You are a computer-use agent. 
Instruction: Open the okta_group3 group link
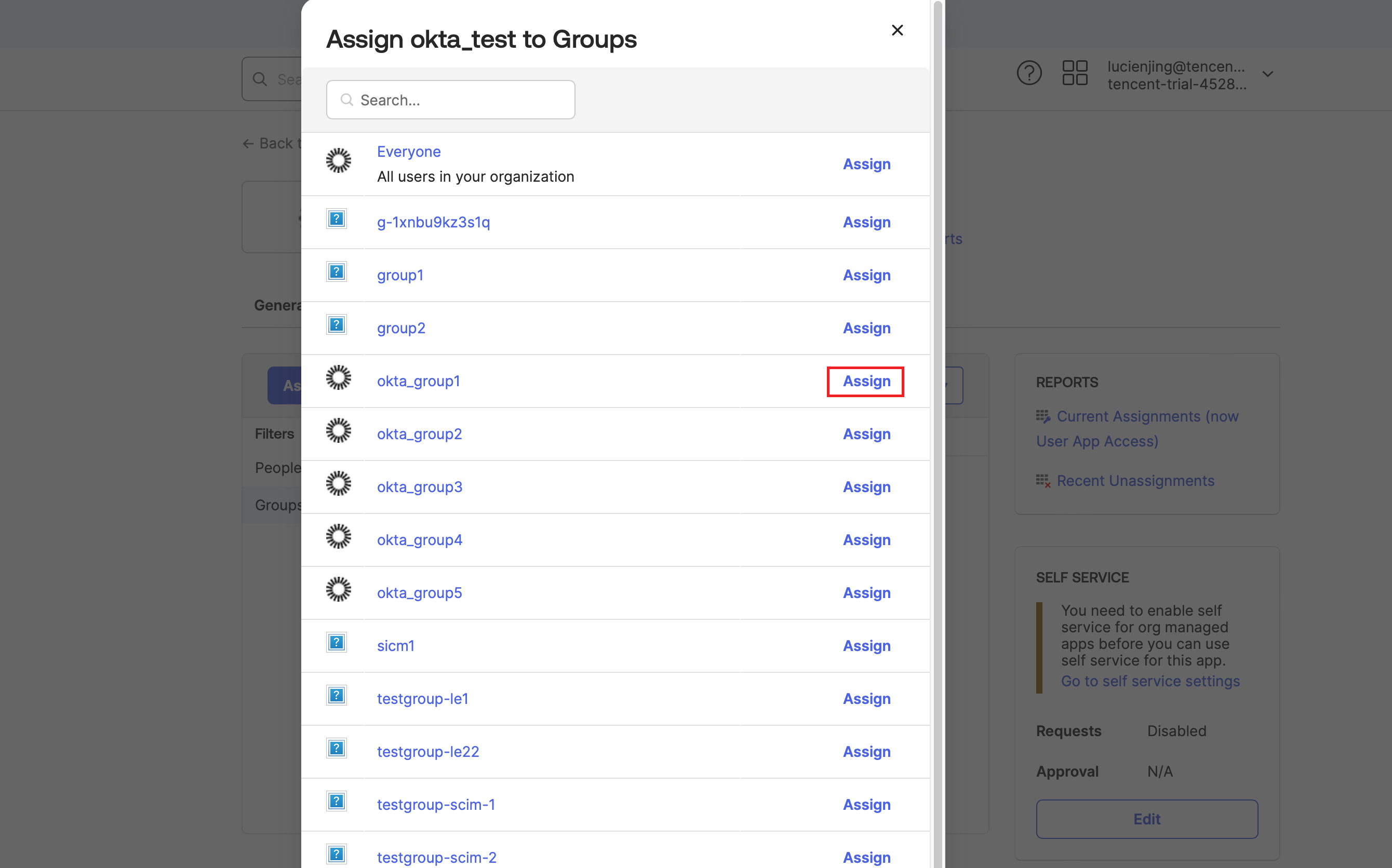point(419,487)
